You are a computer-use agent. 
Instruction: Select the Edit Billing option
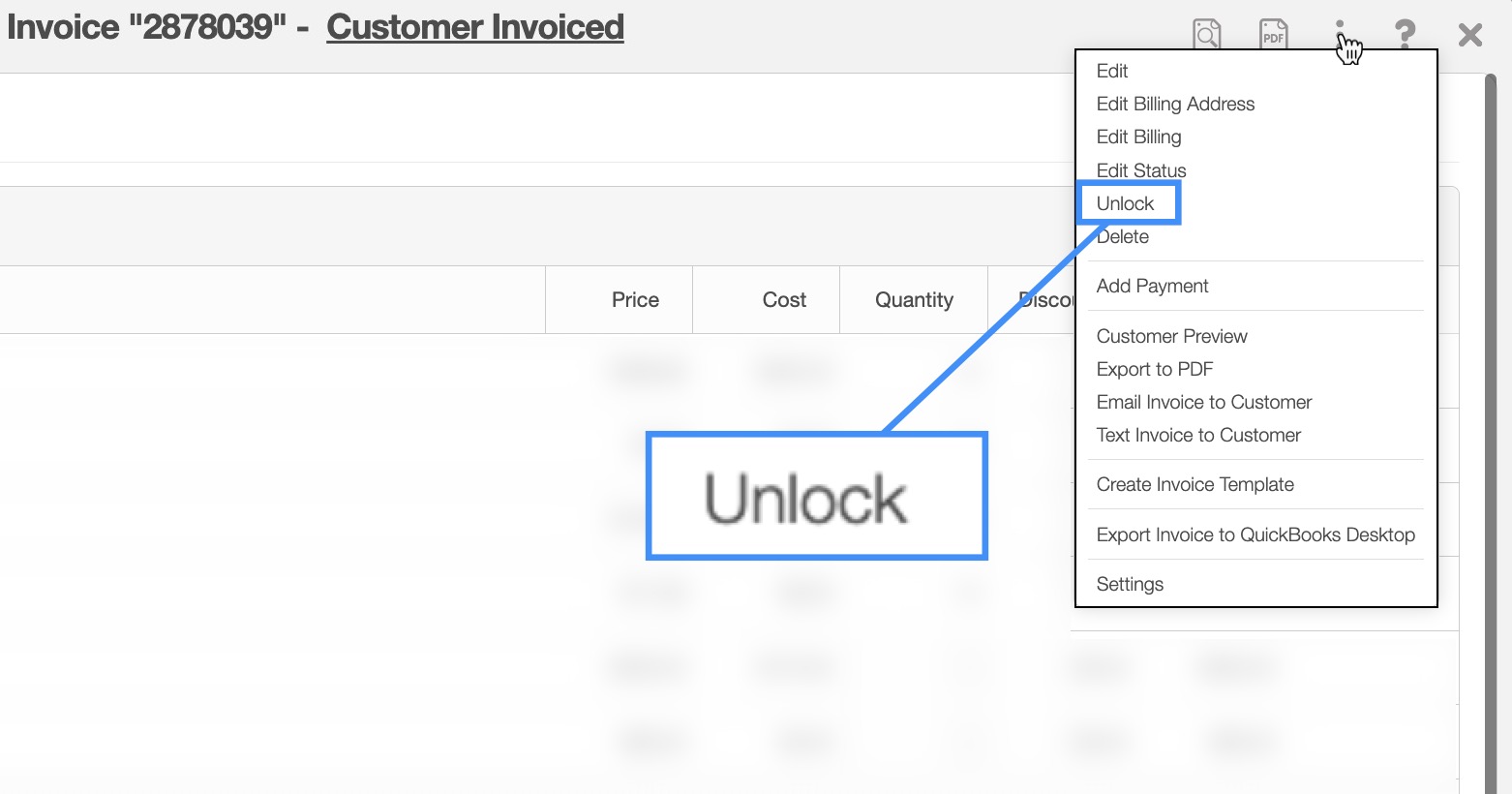pos(1138,137)
